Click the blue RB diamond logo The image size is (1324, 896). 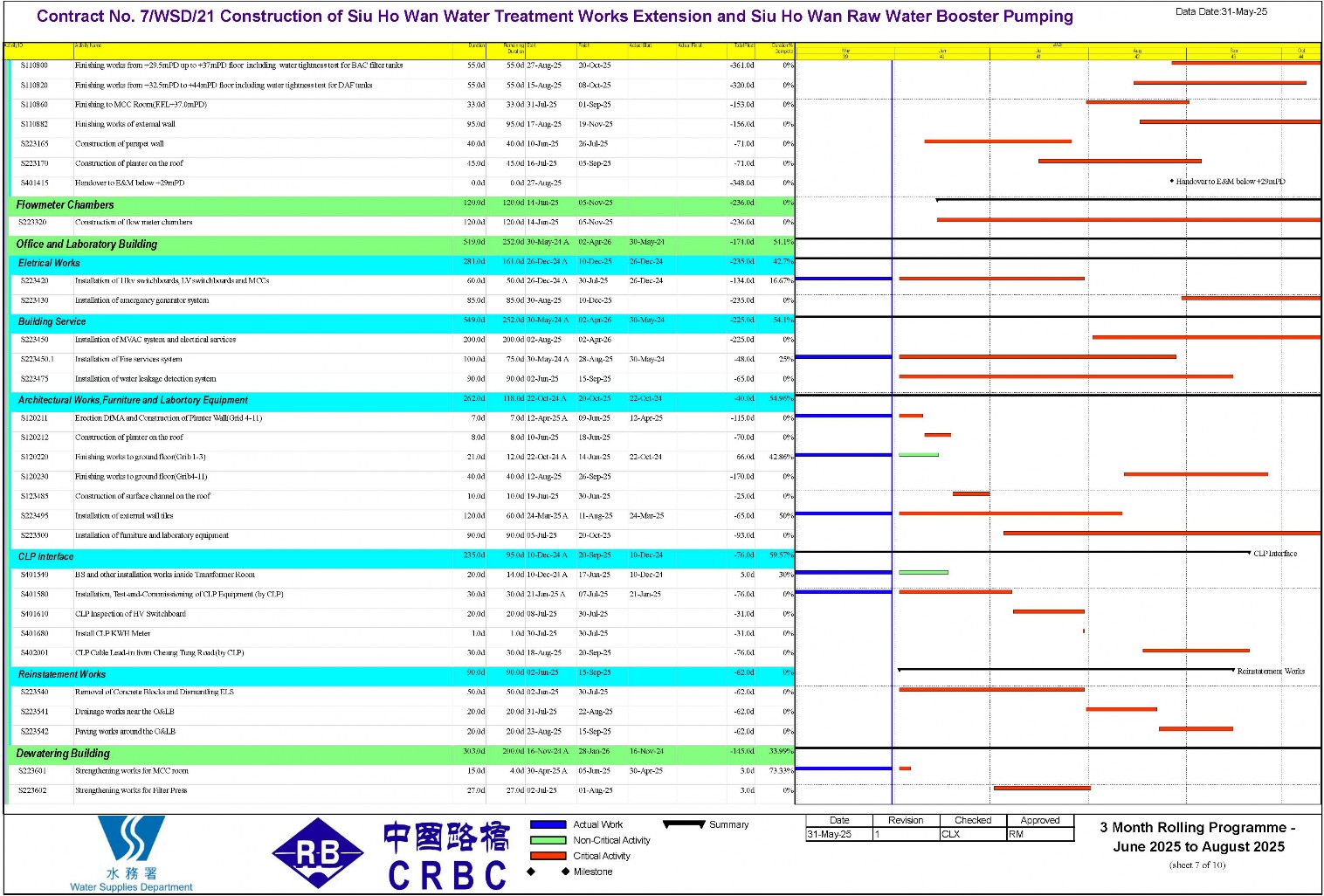pos(318,853)
